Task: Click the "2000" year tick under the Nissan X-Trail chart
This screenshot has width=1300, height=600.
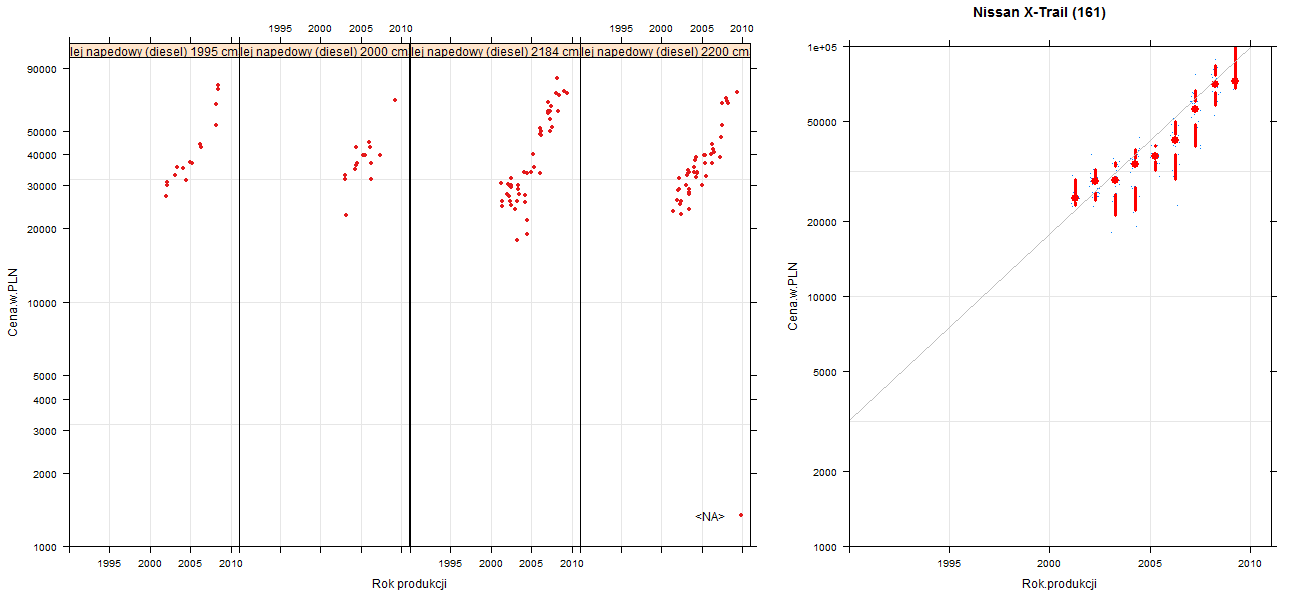Action: pos(1049,565)
